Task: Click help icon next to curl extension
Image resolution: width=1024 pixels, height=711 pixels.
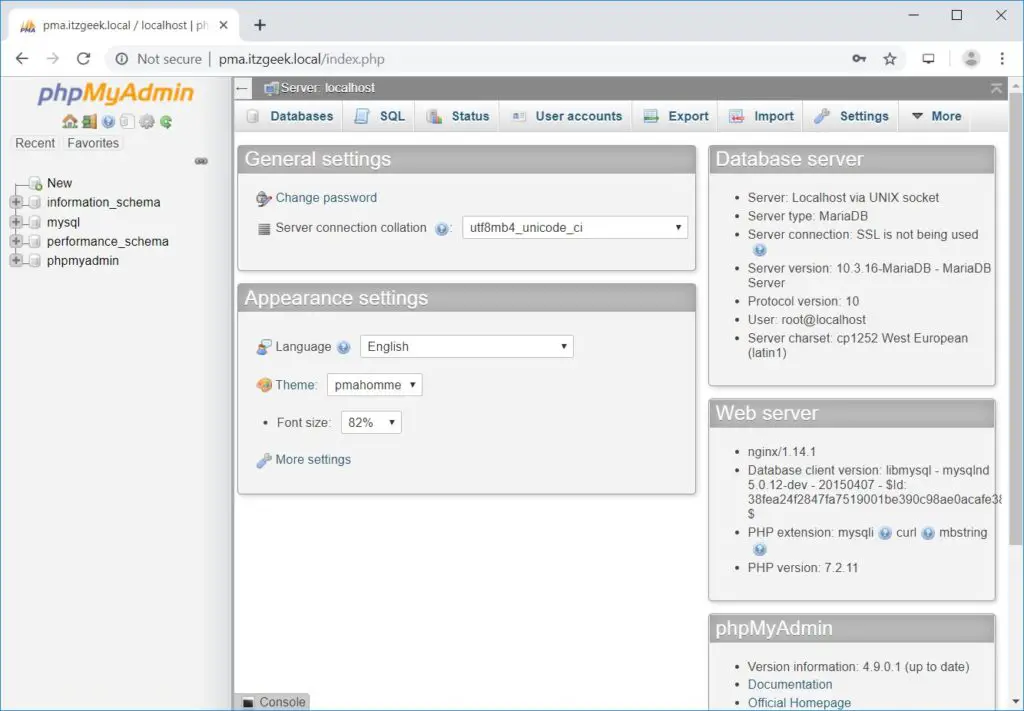Action: tap(928, 533)
